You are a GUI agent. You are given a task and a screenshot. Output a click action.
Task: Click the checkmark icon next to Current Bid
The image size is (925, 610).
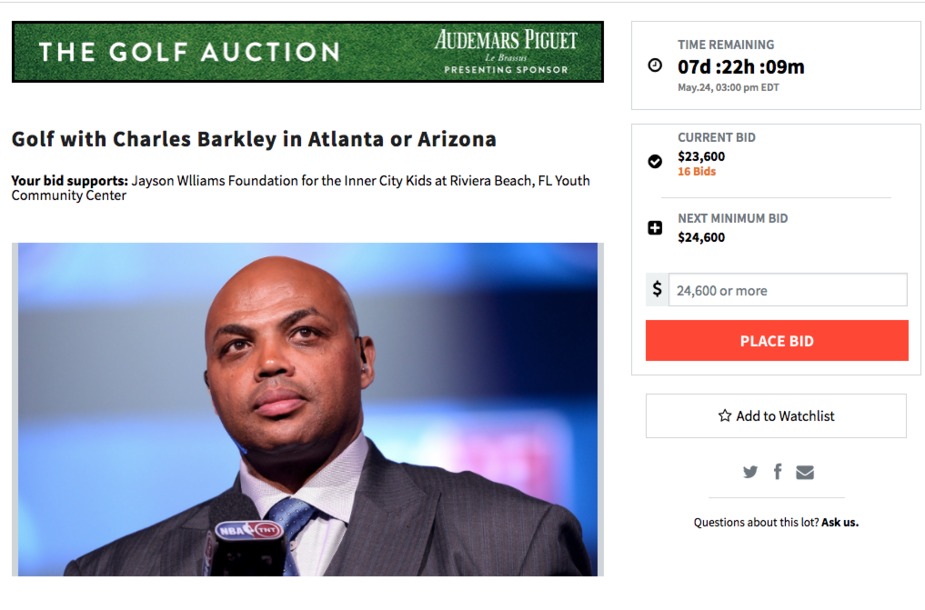(x=655, y=161)
